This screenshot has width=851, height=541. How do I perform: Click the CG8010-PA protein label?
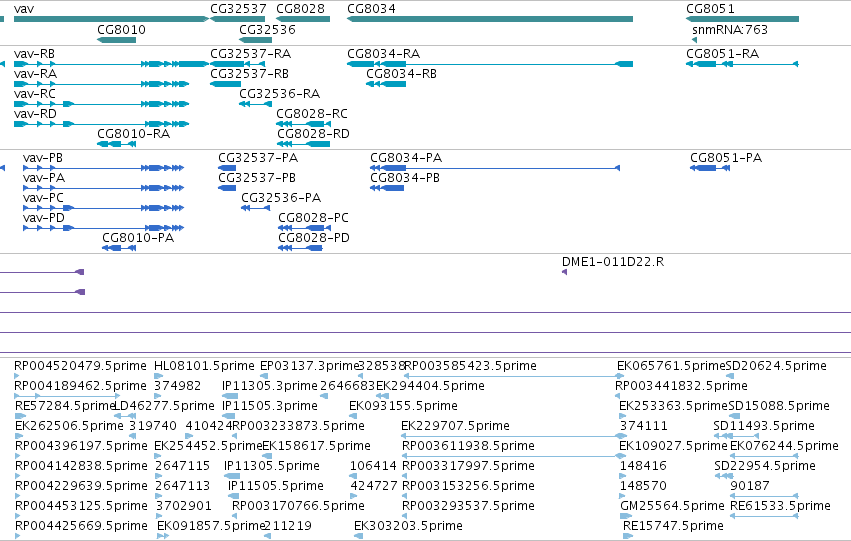point(138,238)
